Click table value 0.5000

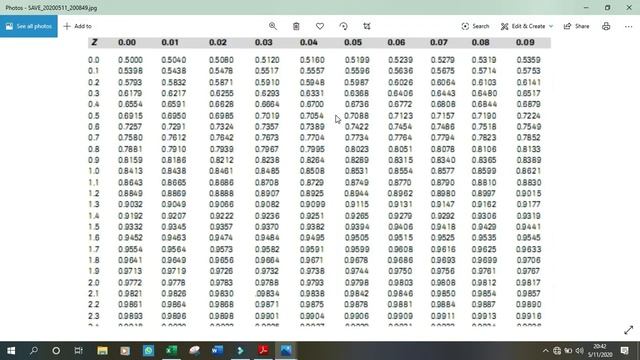pos(130,60)
